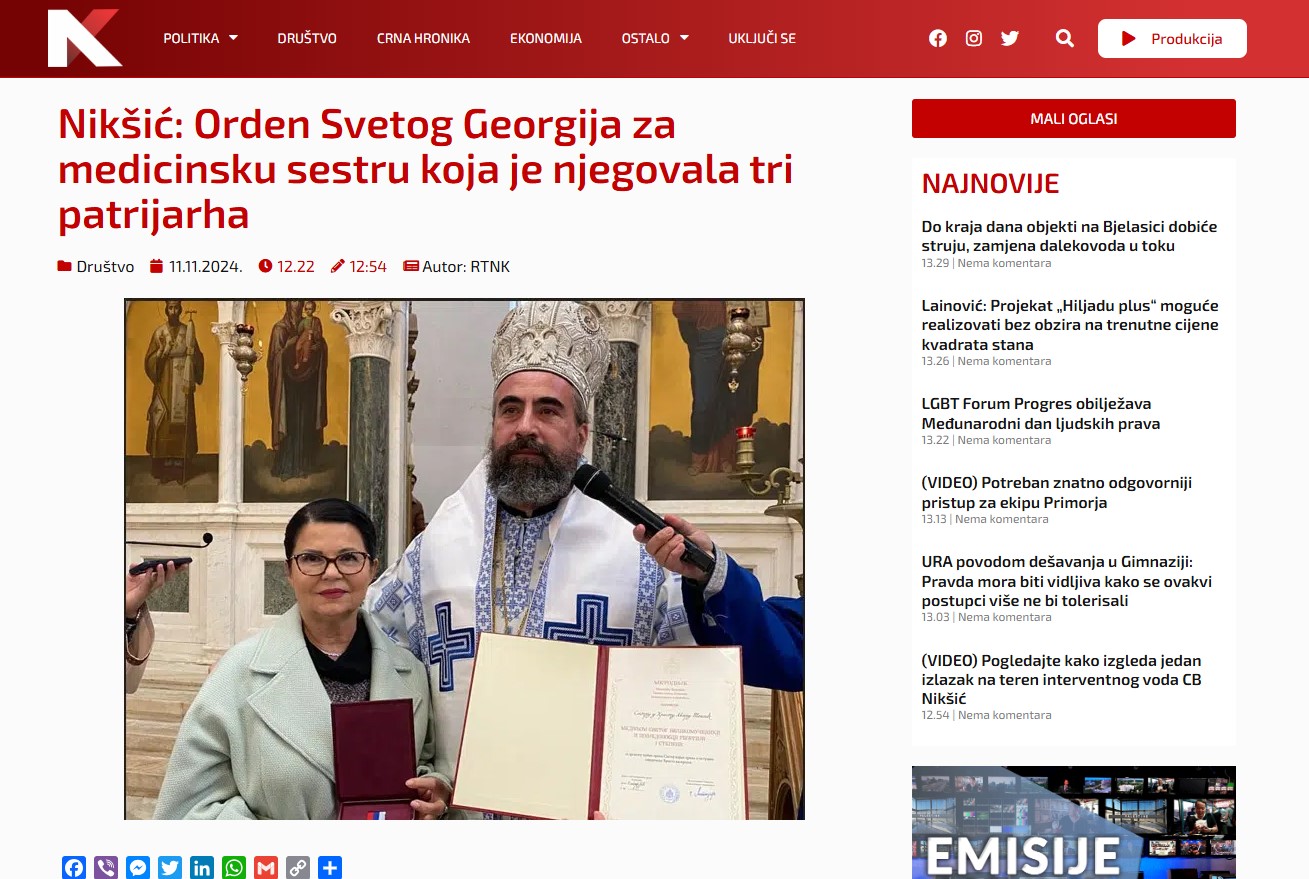Open the header Twitter icon

click(x=1010, y=38)
